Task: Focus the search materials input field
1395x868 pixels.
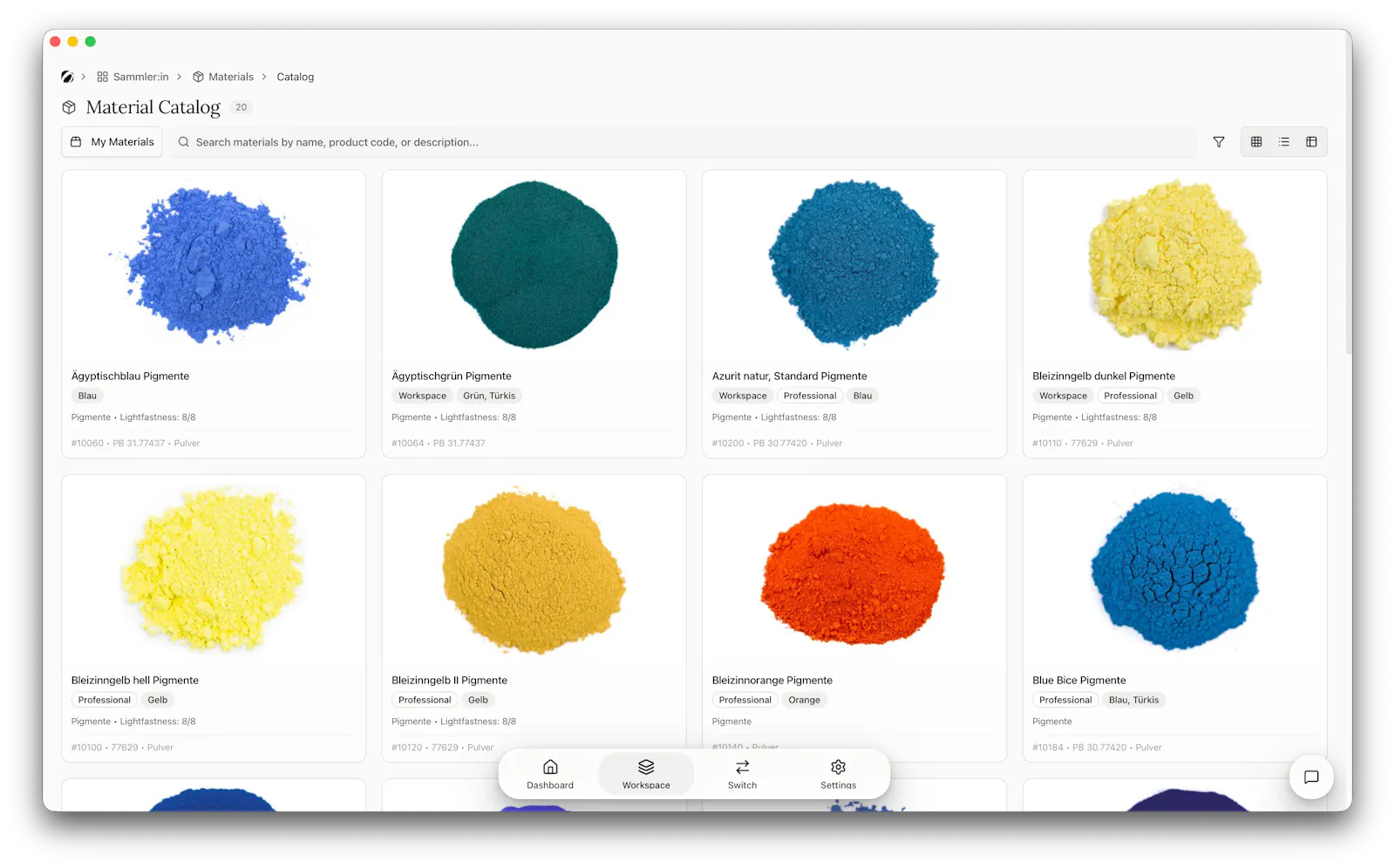Action: [684, 142]
